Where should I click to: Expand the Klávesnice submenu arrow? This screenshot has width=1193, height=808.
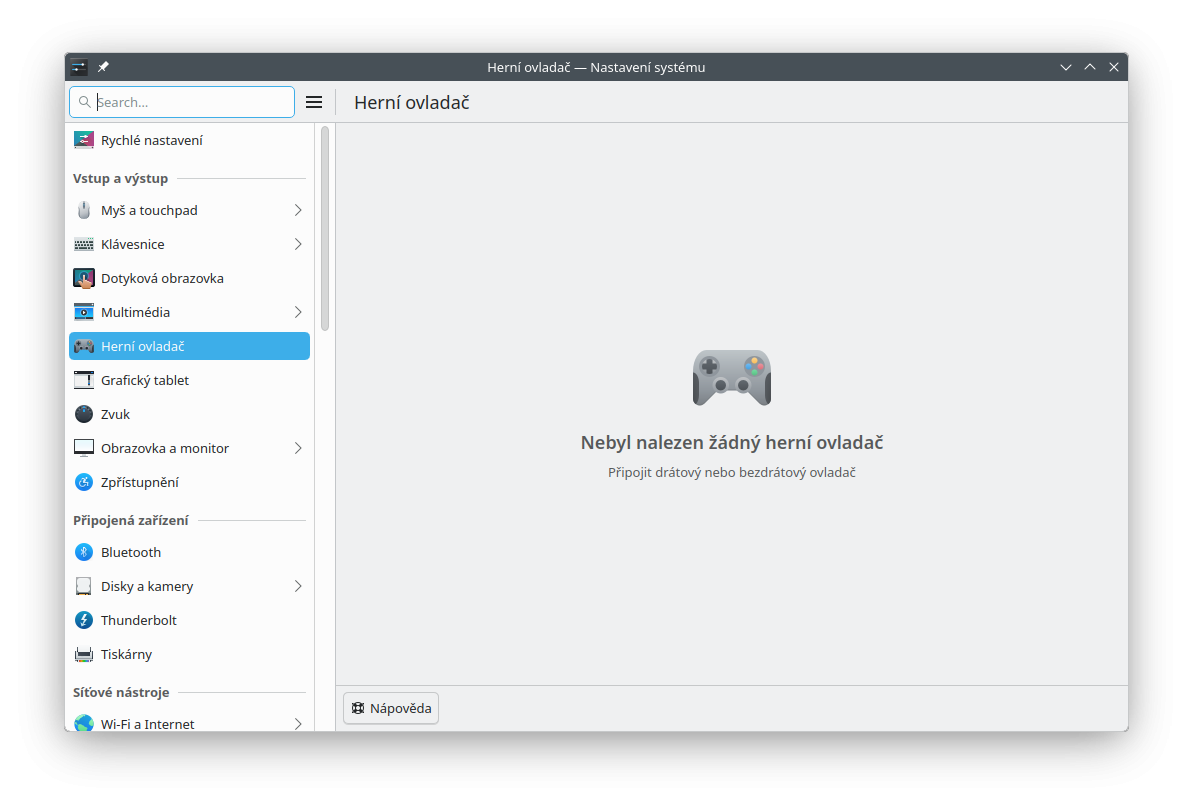pyautogui.click(x=298, y=244)
